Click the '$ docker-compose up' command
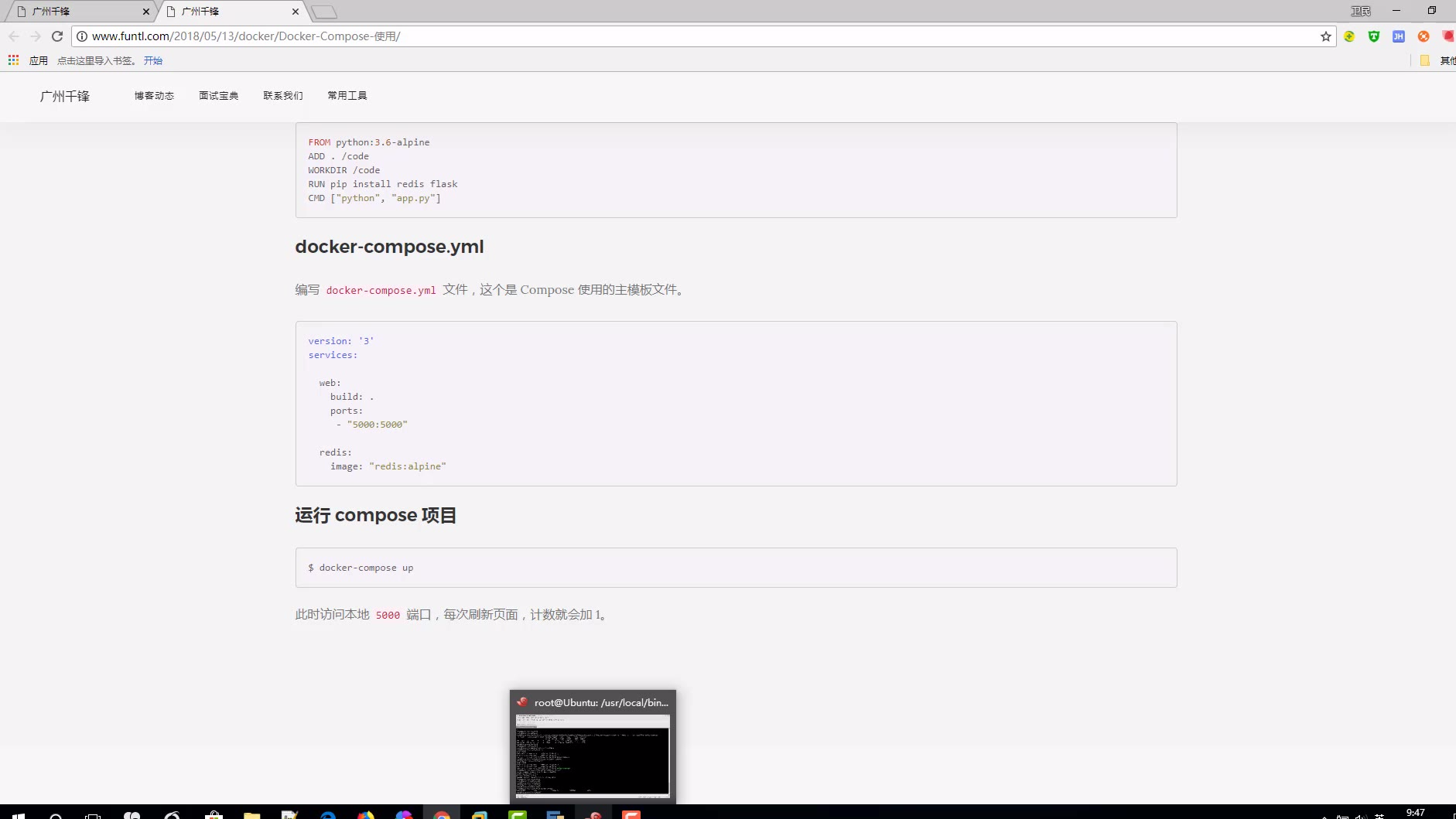This screenshot has height=819, width=1456. tap(361, 568)
